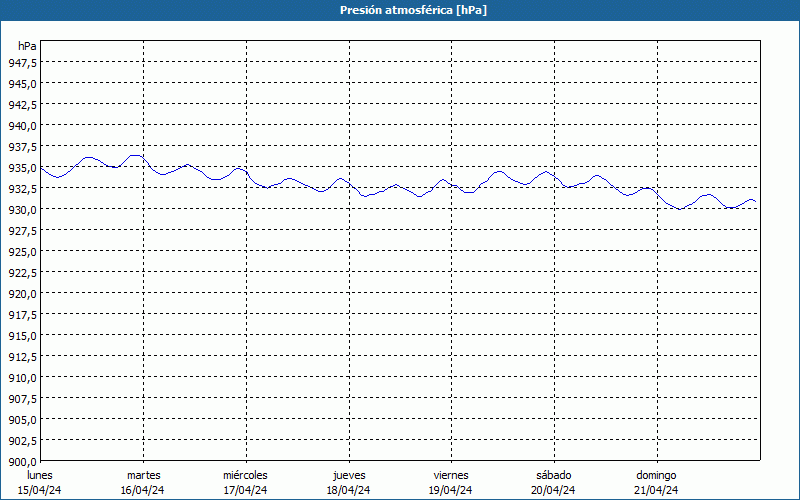Click the "hPa" unit label above the axis
Viewport: 800px width, 500px height.
pos(27,46)
